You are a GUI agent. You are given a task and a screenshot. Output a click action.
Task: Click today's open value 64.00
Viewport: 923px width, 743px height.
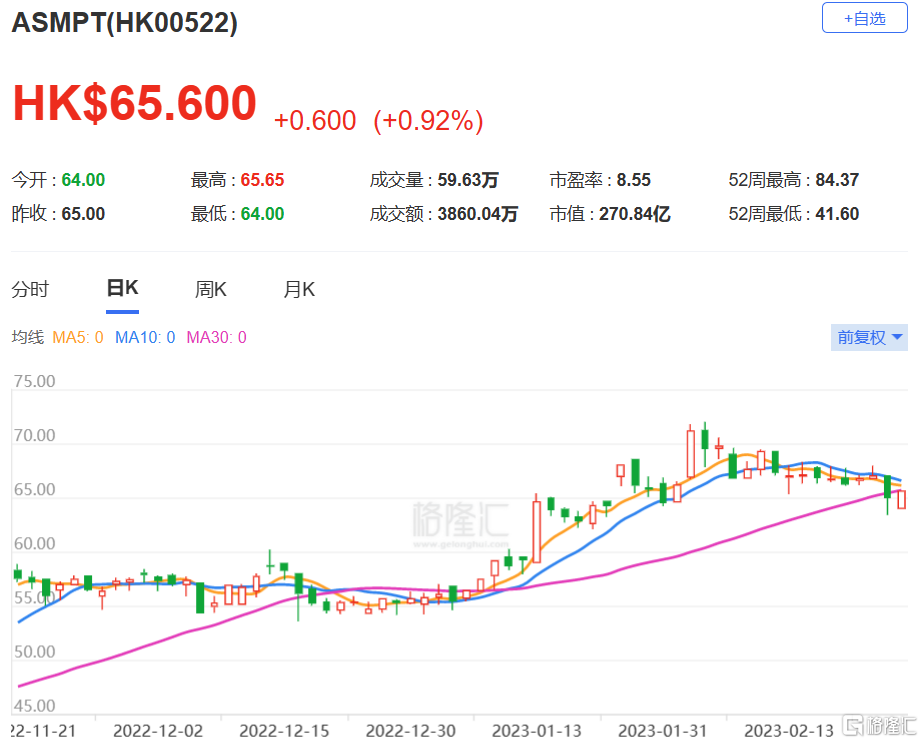pyautogui.click(x=84, y=180)
